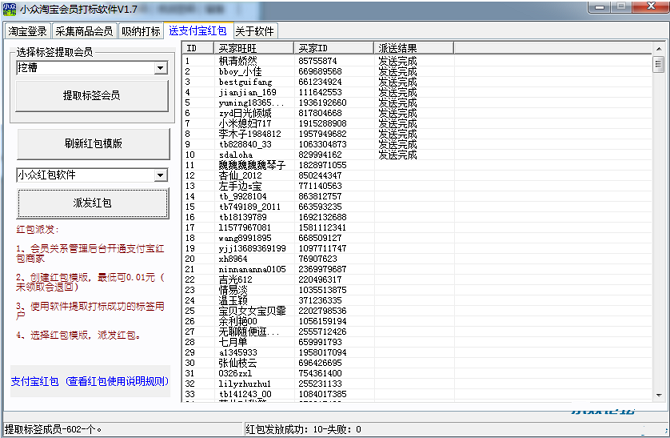Image resolution: width=670 pixels, height=438 pixels.
Task: Select the zyd日光倾城 row
Action: click(417, 113)
